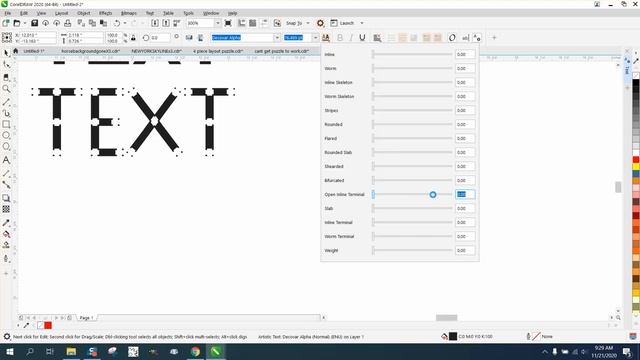The height and width of the screenshot is (360, 640).
Task: Click the Import icon in the toolbar
Action: coord(155,23)
